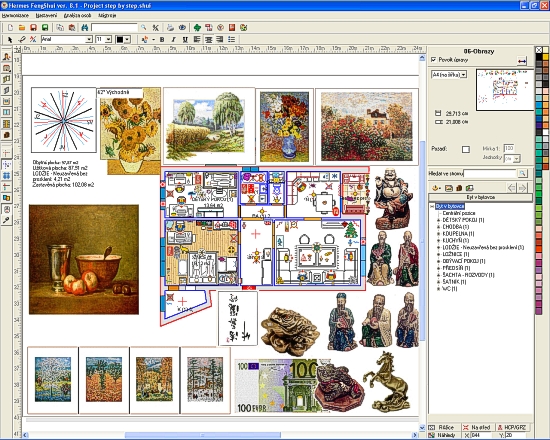The height and width of the screenshot is (440, 550).
Task: Click the paste icon in top toolbar
Action: (x=72, y=27)
